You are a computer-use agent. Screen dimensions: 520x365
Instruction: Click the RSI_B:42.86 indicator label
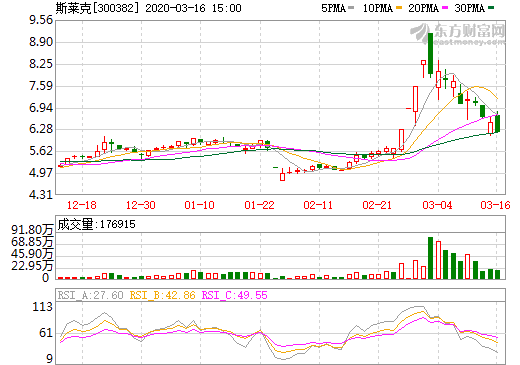click(x=162, y=295)
